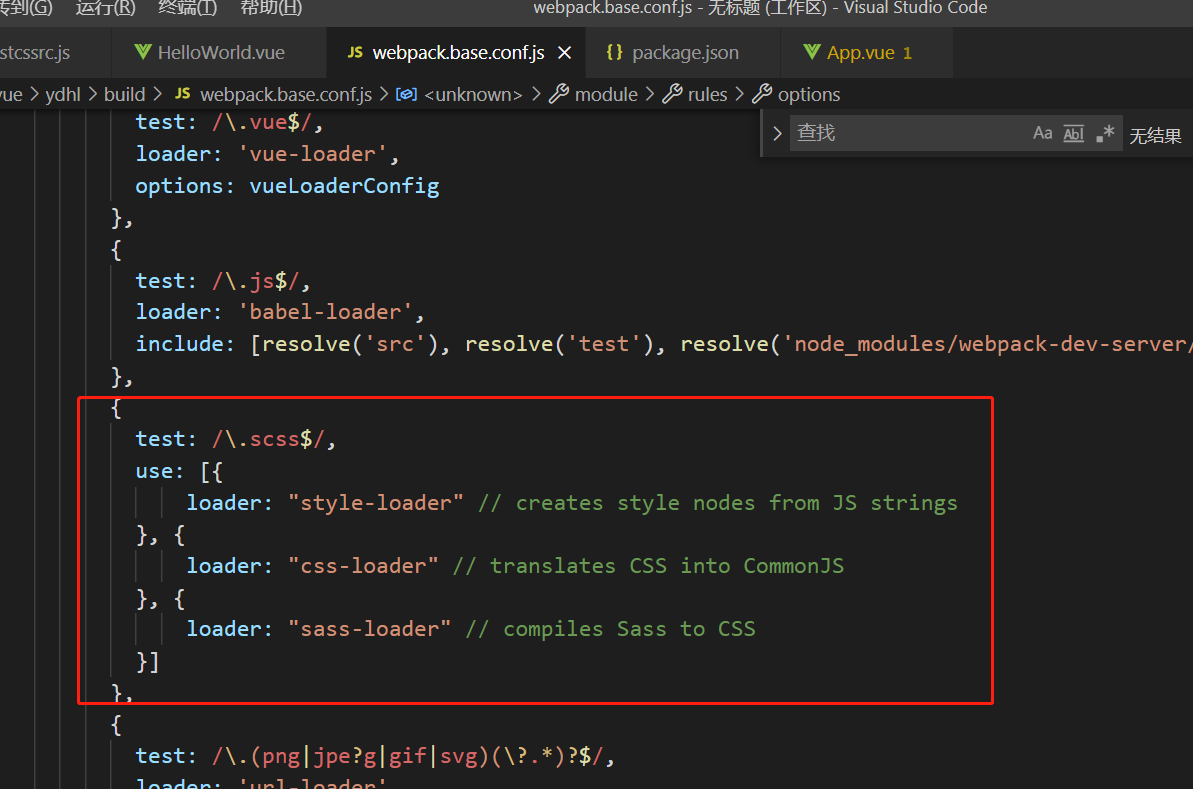The image size is (1193, 789).
Task: Click <unknown> breadcrumb symbol
Action: point(473,94)
